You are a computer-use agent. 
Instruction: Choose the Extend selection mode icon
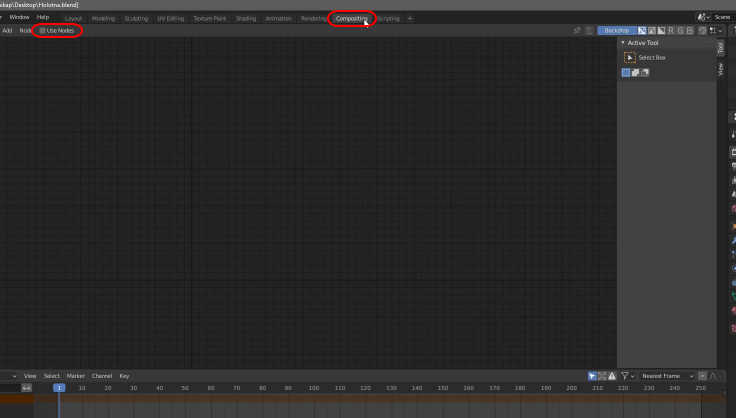point(635,73)
